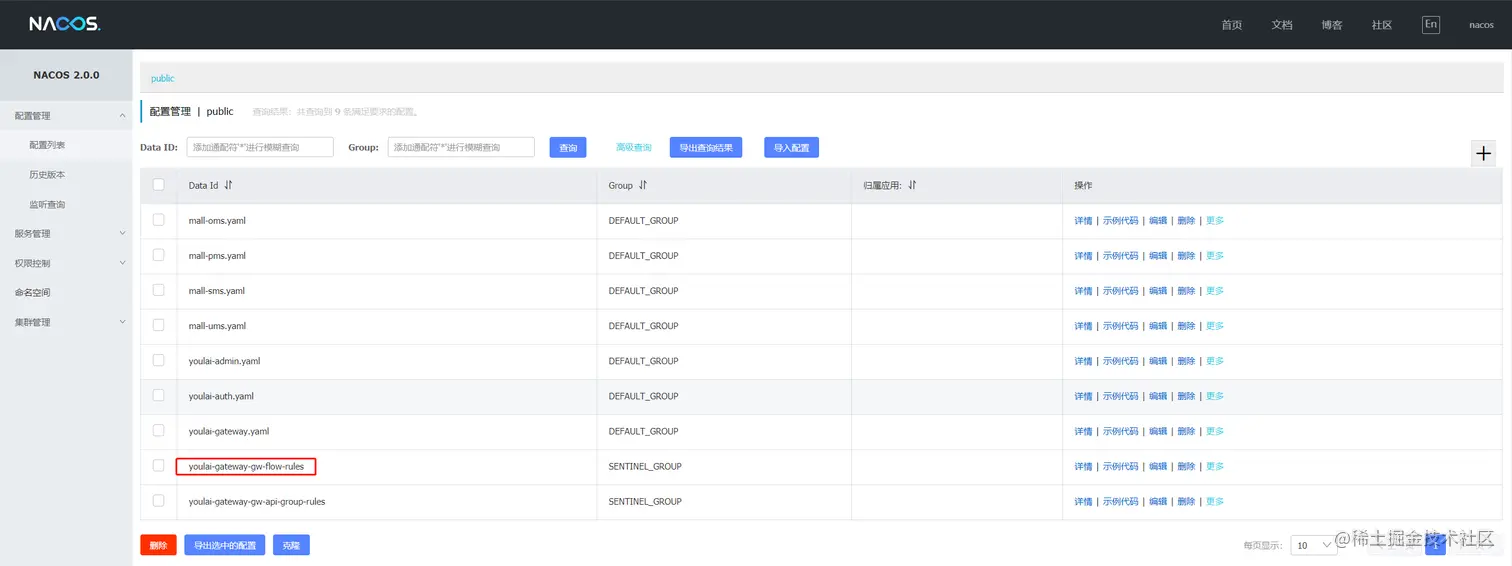Open 命名空间 in the sidebar
This screenshot has width=1512, height=566.
pos(32,293)
